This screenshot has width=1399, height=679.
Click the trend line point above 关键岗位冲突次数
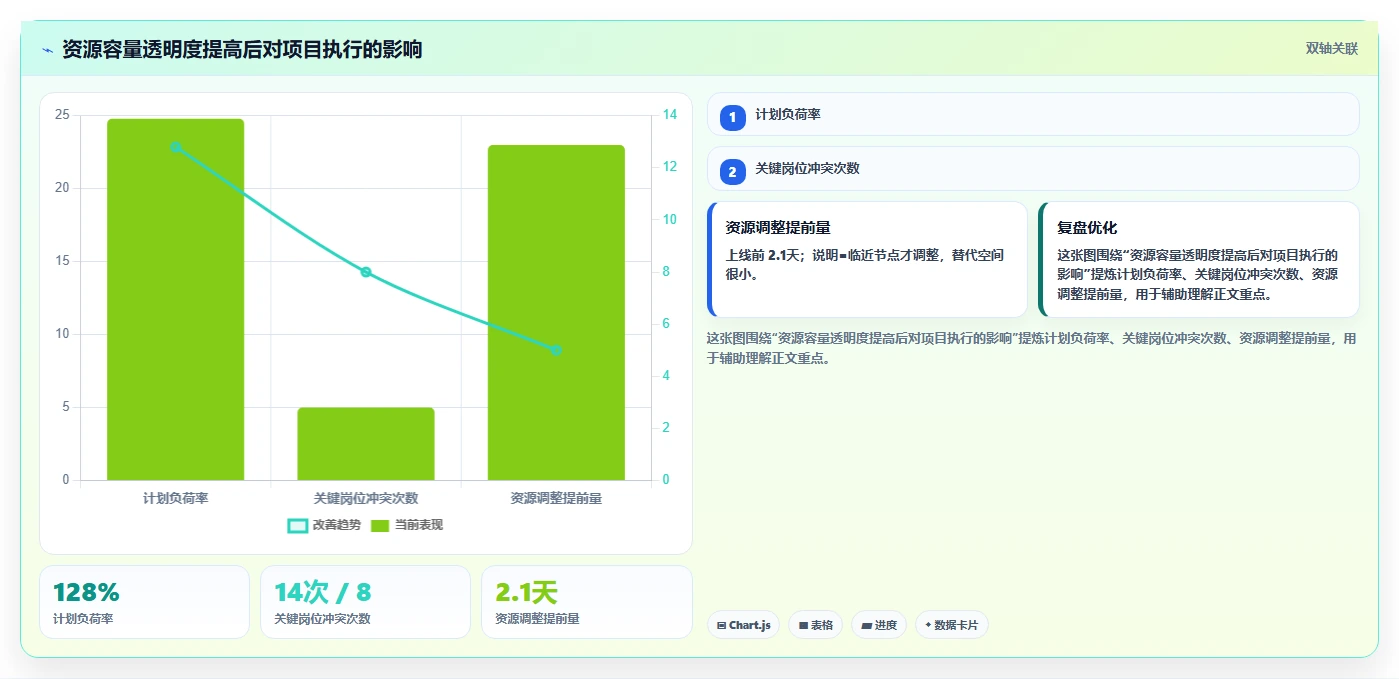tap(366, 272)
